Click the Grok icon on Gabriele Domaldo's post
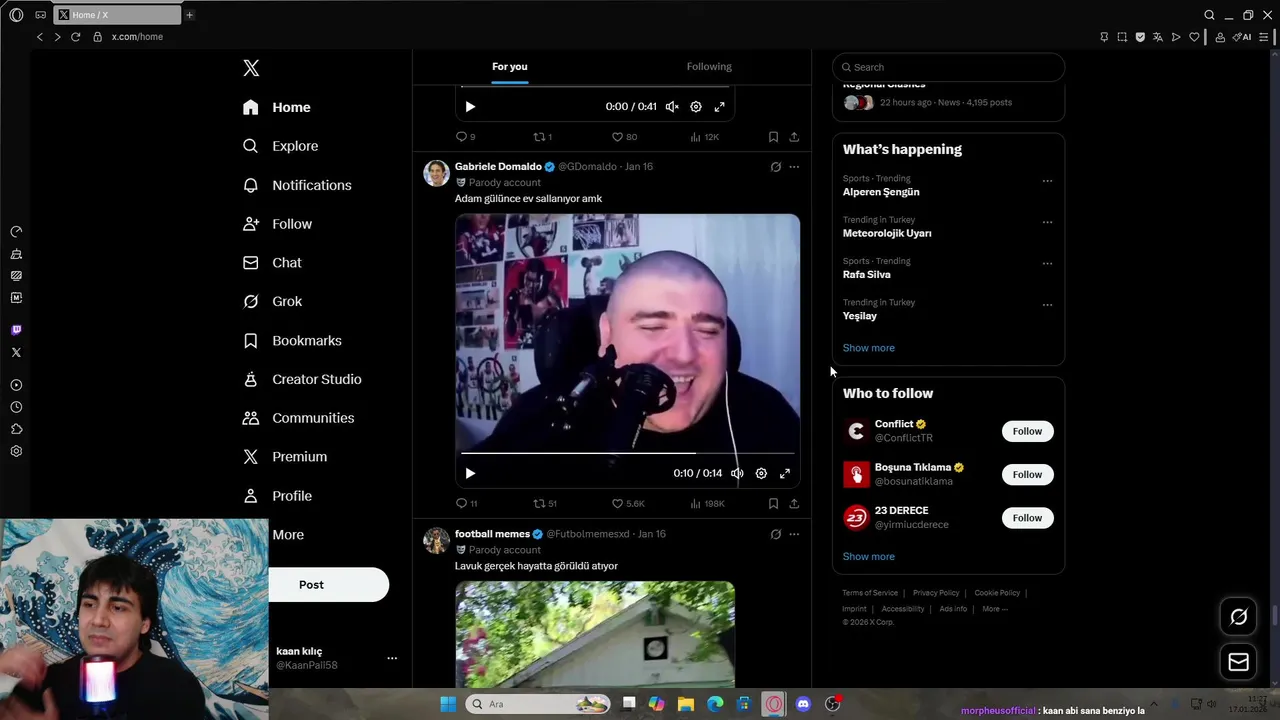 coord(775,167)
